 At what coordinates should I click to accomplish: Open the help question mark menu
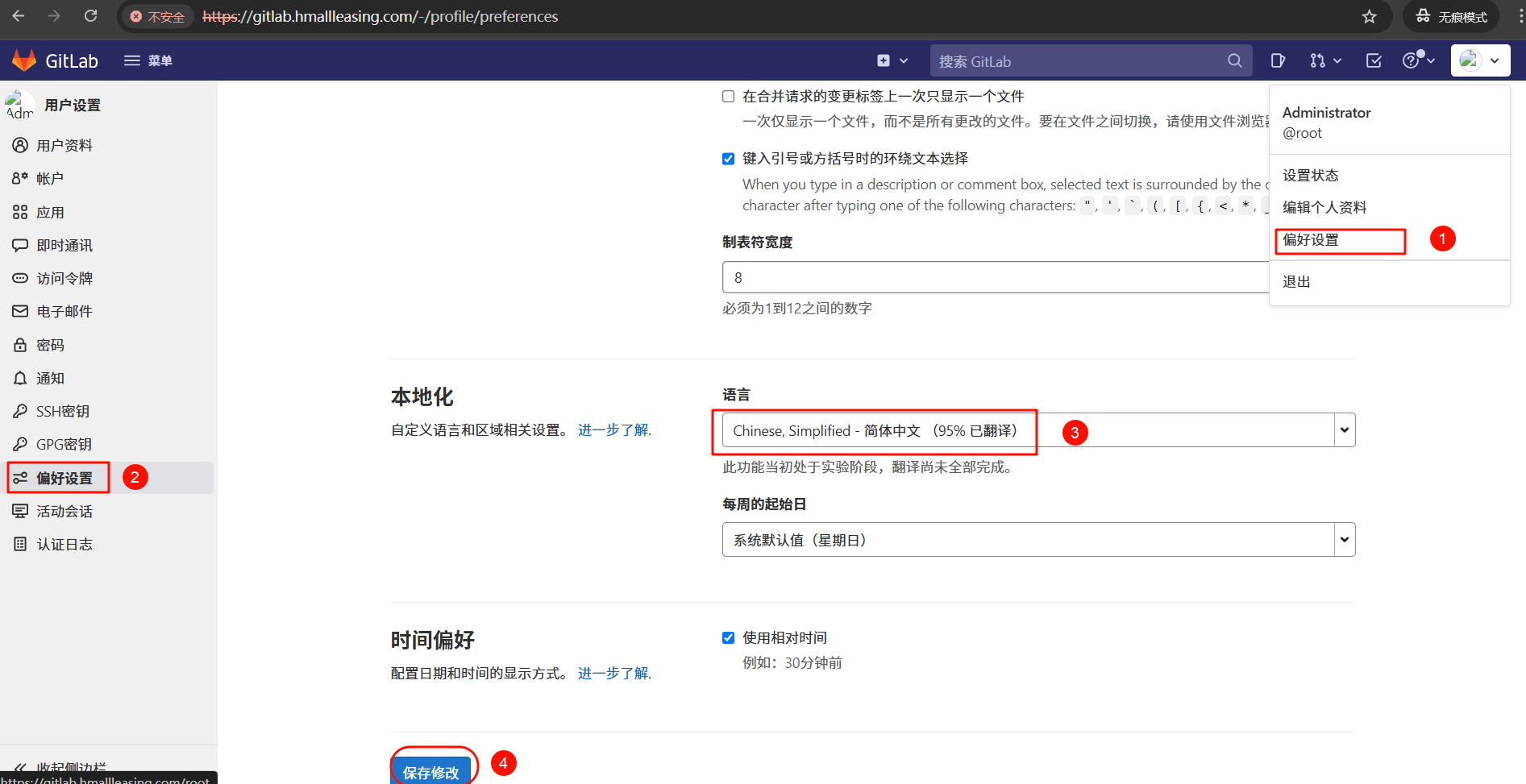1413,60
